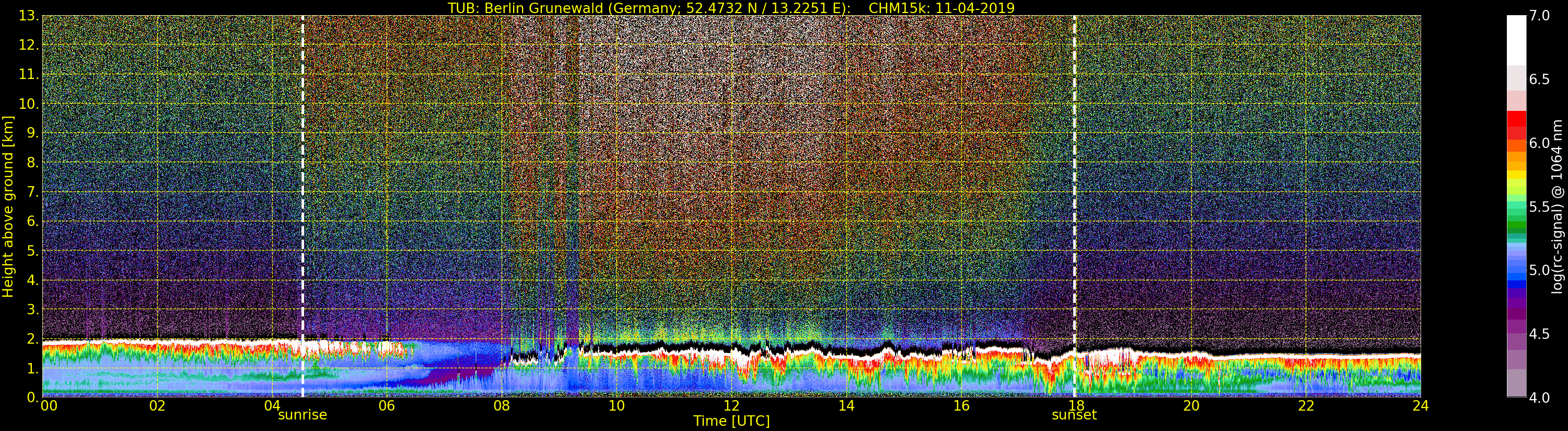
Task: Click the 13 tick label on height axis
Action: click(x=28, y=16)
